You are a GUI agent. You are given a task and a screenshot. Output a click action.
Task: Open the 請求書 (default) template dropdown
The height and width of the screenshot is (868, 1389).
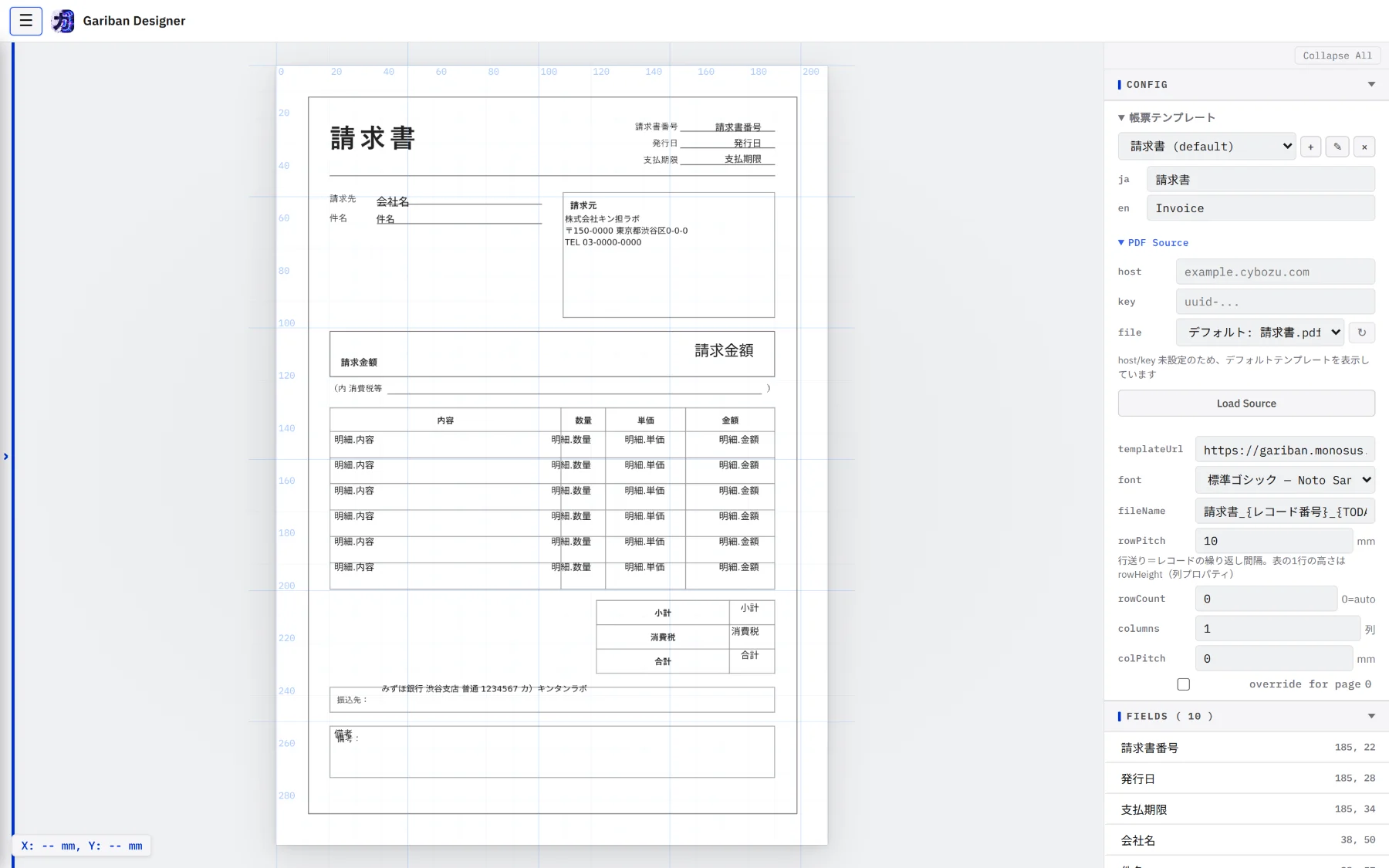point(1207,147)
